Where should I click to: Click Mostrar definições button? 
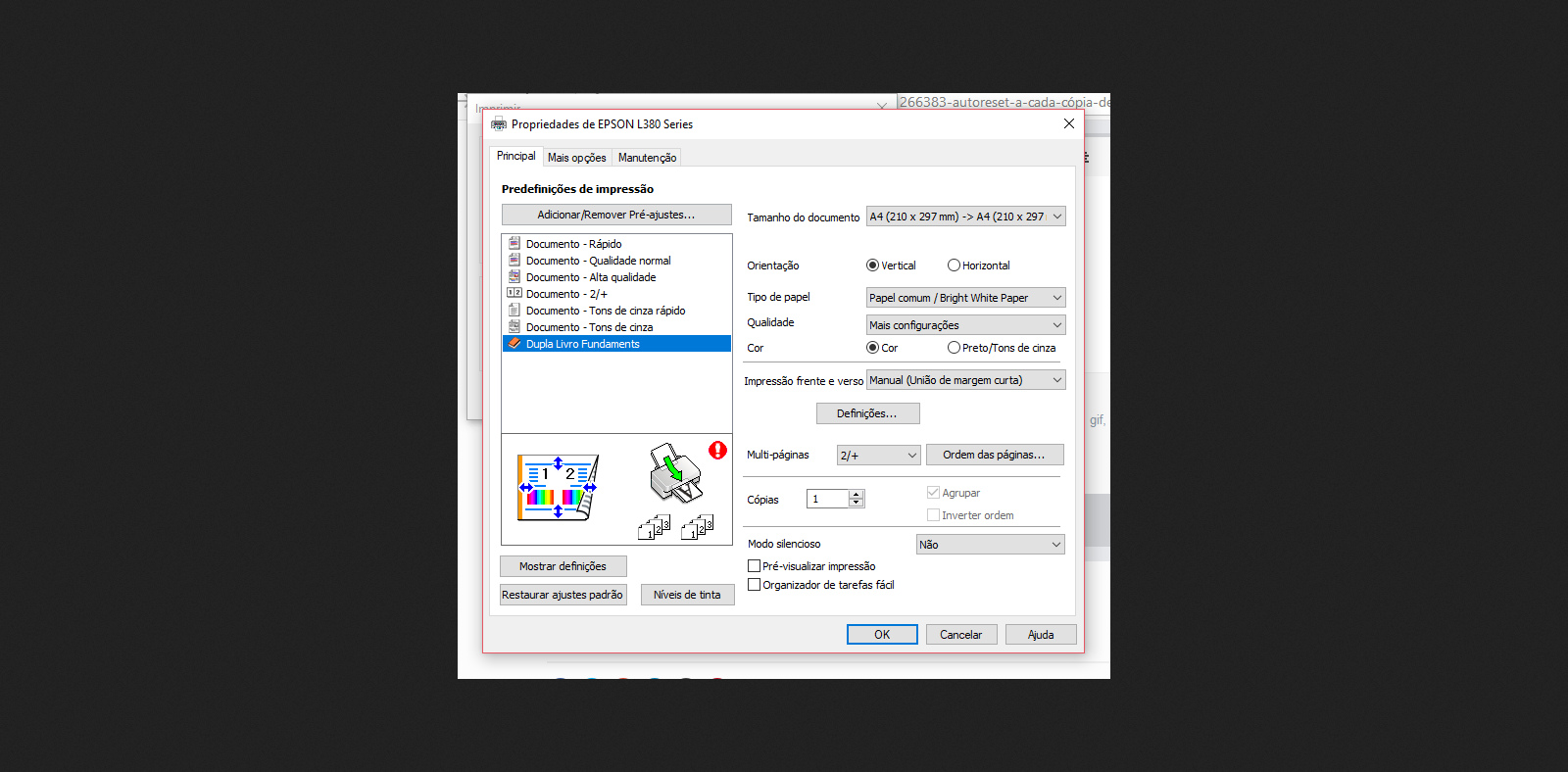[x=563, y=566]
